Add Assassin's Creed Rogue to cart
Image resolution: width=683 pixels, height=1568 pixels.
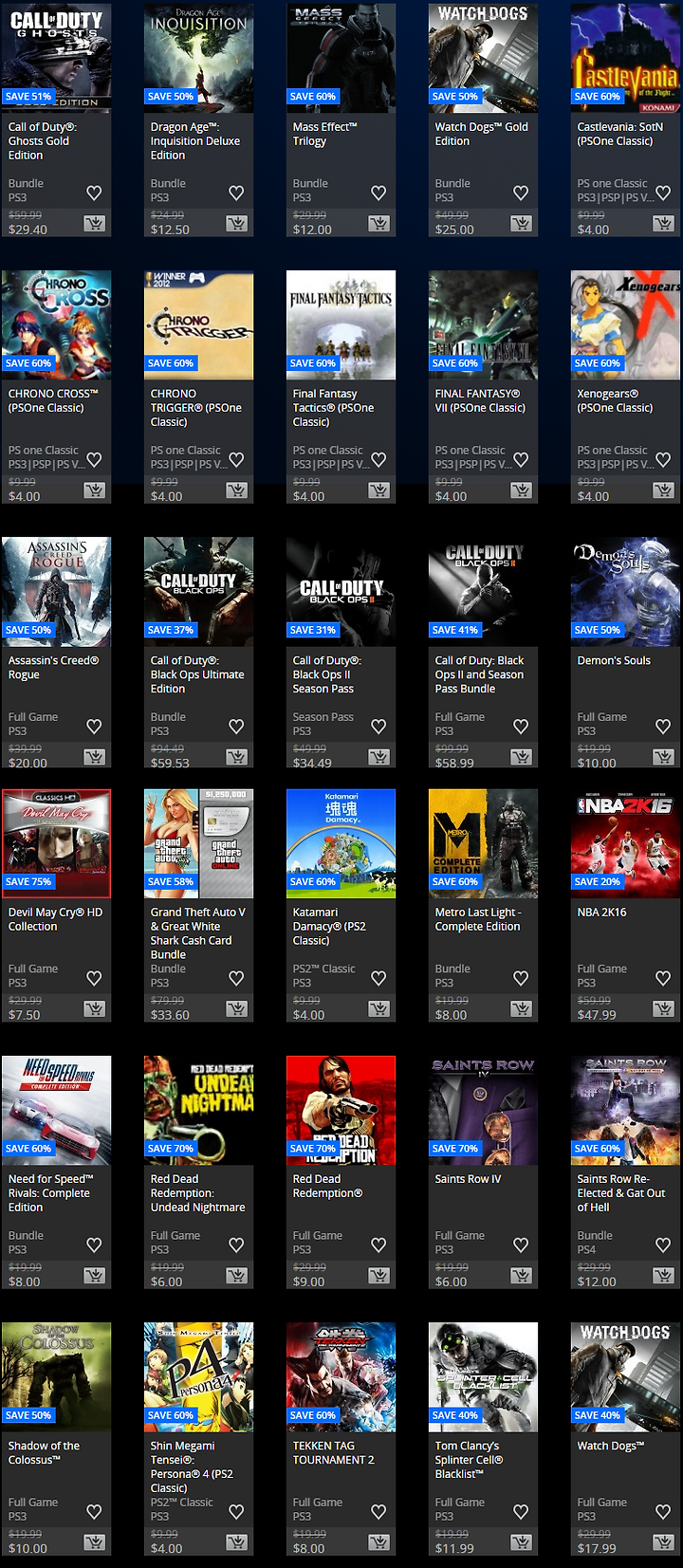pyautogui.click(x=95, y=757)
